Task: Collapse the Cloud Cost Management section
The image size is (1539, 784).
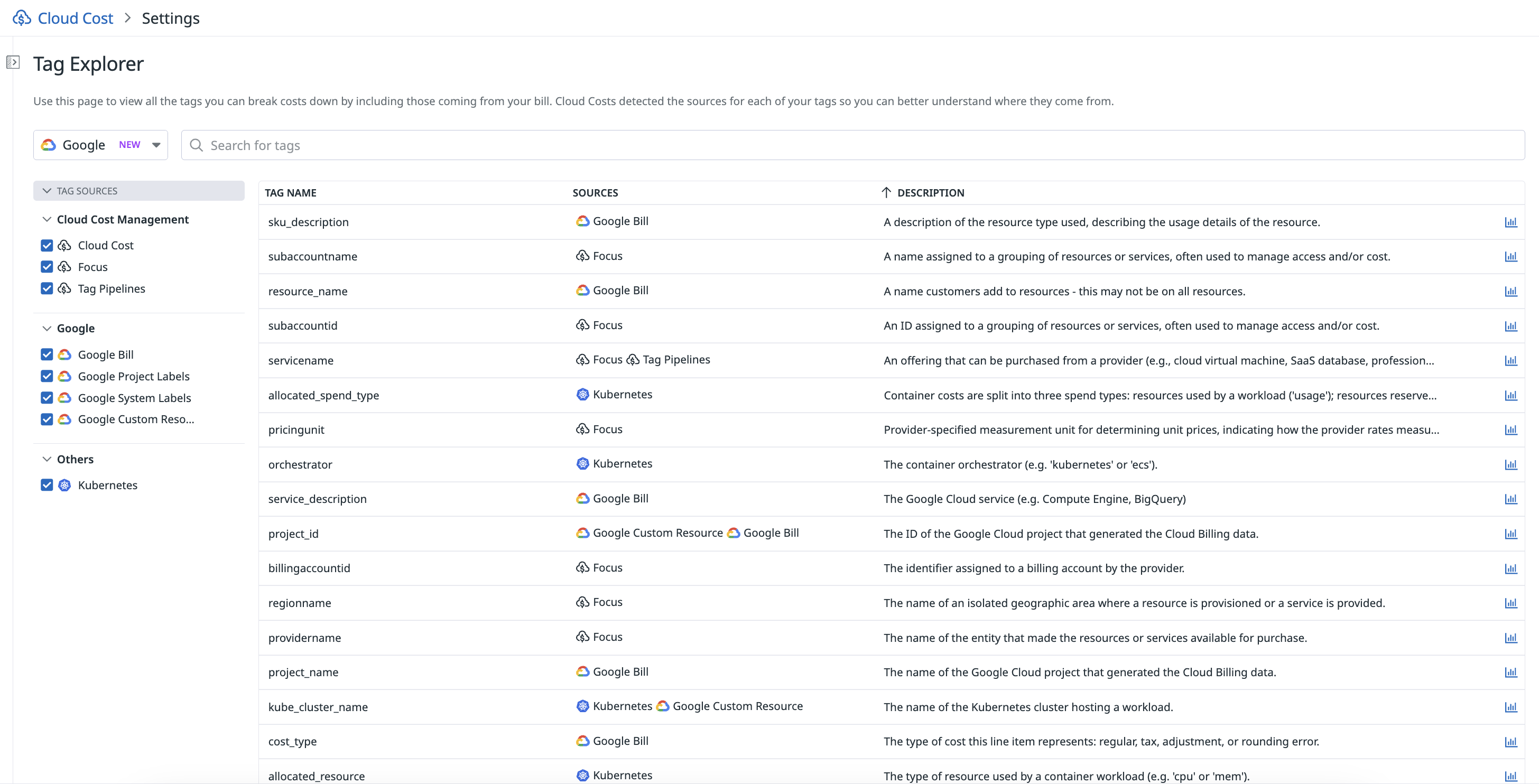Action: [x=47, y=219]
